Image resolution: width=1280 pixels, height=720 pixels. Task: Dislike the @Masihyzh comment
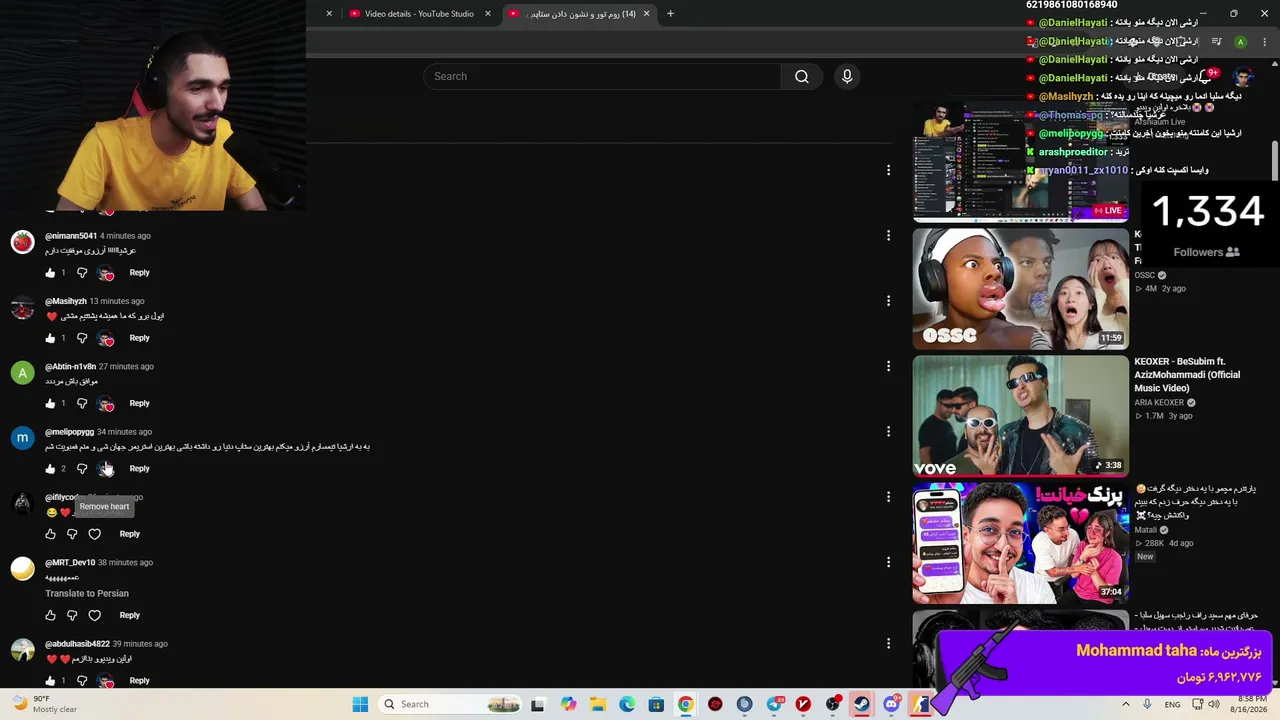pyautogui.click(x=82, y=338)
